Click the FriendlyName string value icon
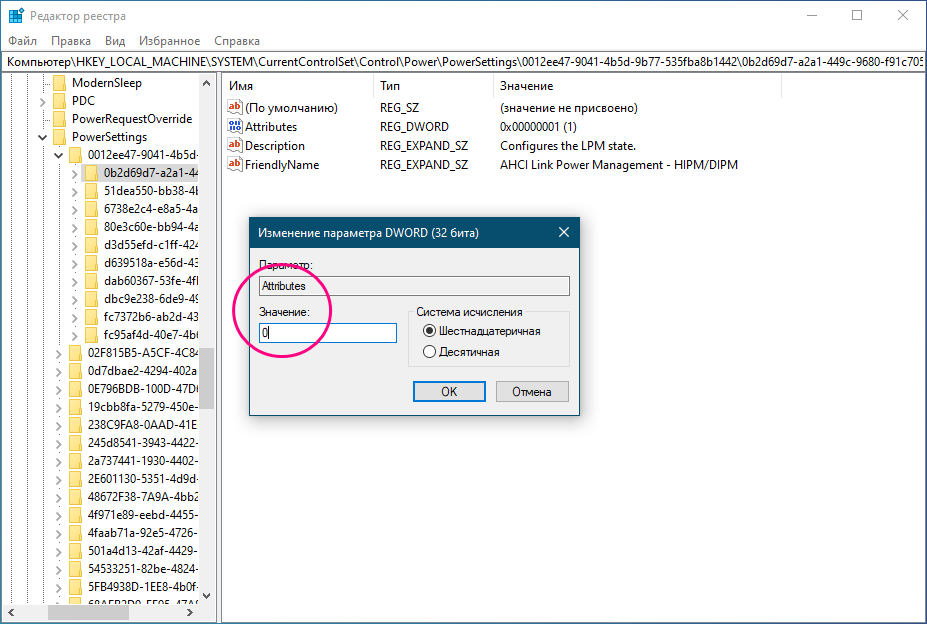The height and width of the screenshot is (624, 927). coord(235,165)
